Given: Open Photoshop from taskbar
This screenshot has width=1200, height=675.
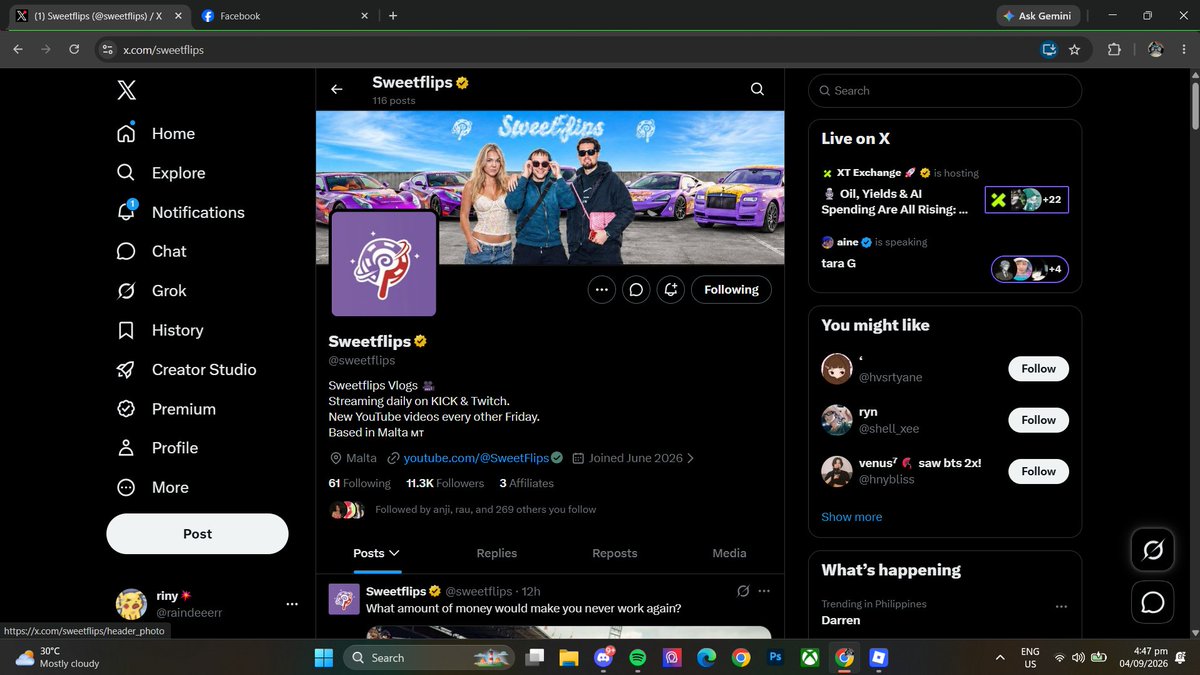Looking at the screenshot, I should (774, 657).
